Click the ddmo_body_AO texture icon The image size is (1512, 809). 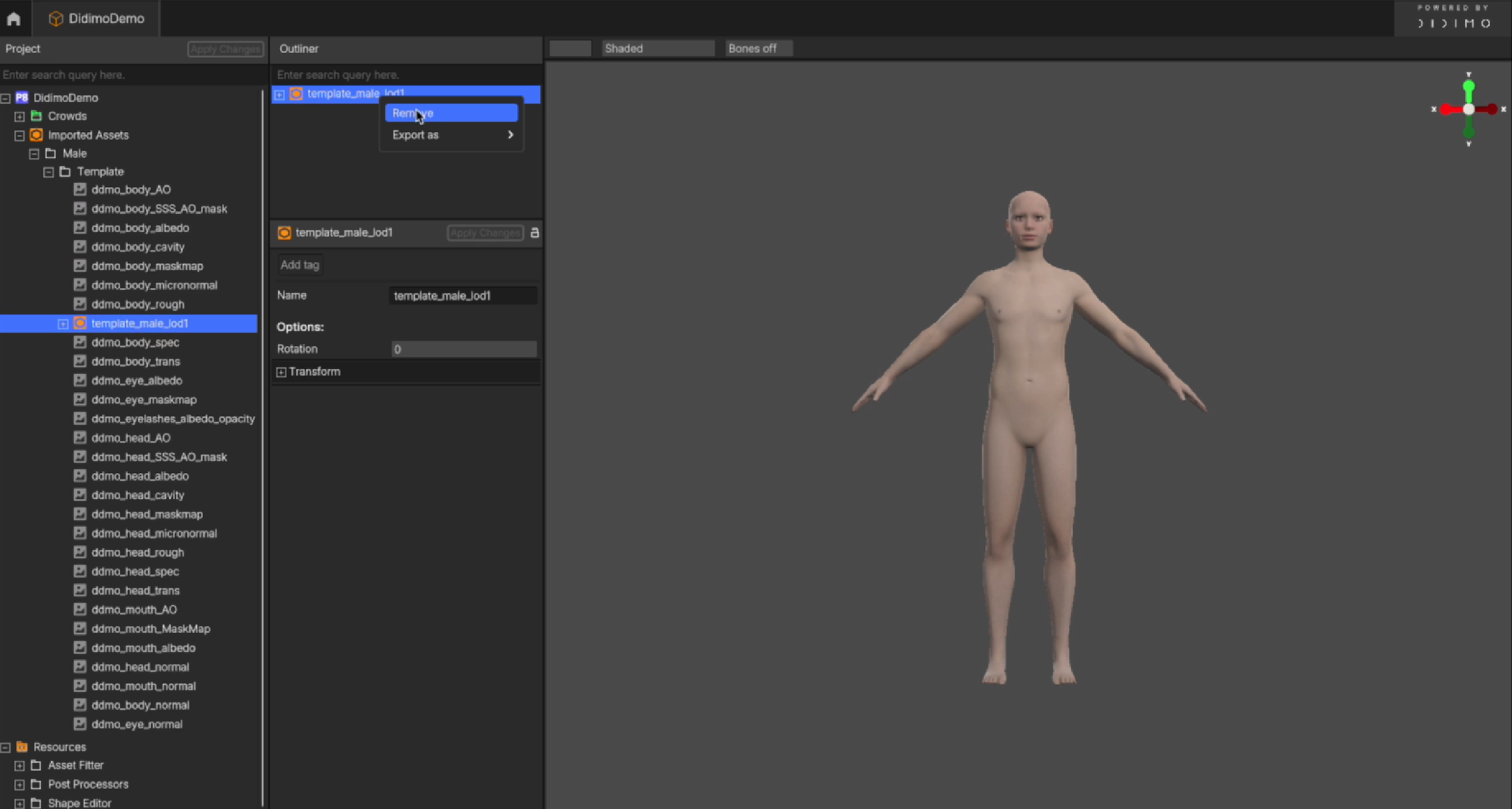[80, 189]
